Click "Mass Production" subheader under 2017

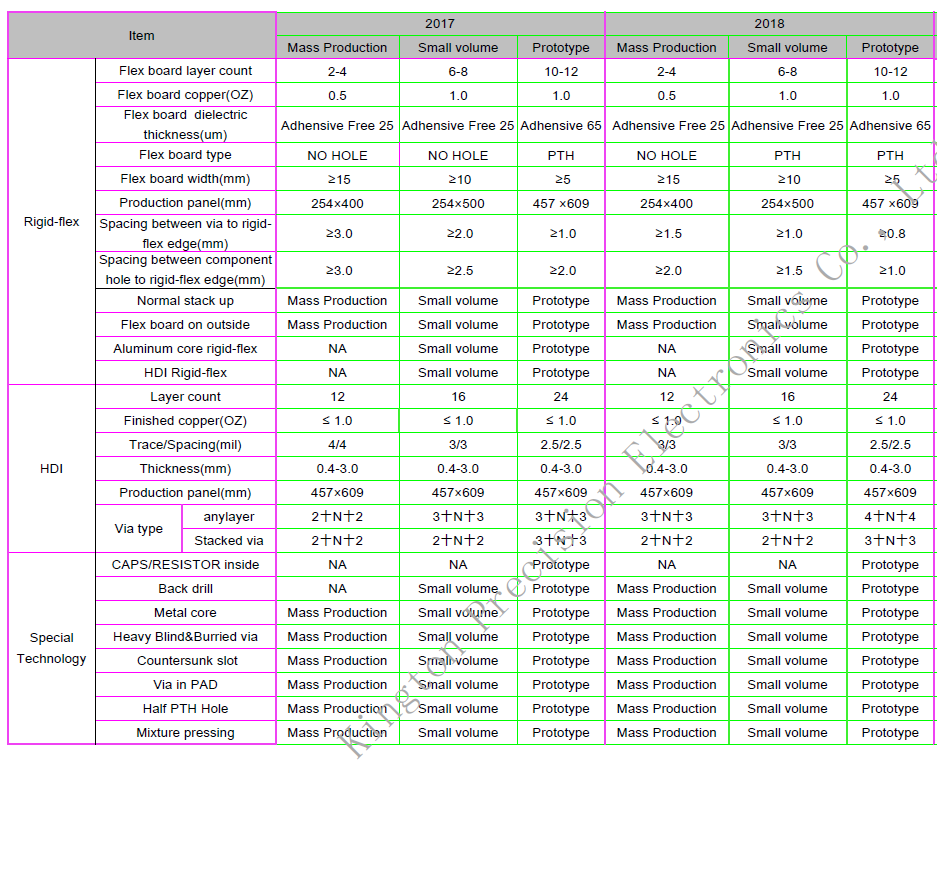click(337, 47)
